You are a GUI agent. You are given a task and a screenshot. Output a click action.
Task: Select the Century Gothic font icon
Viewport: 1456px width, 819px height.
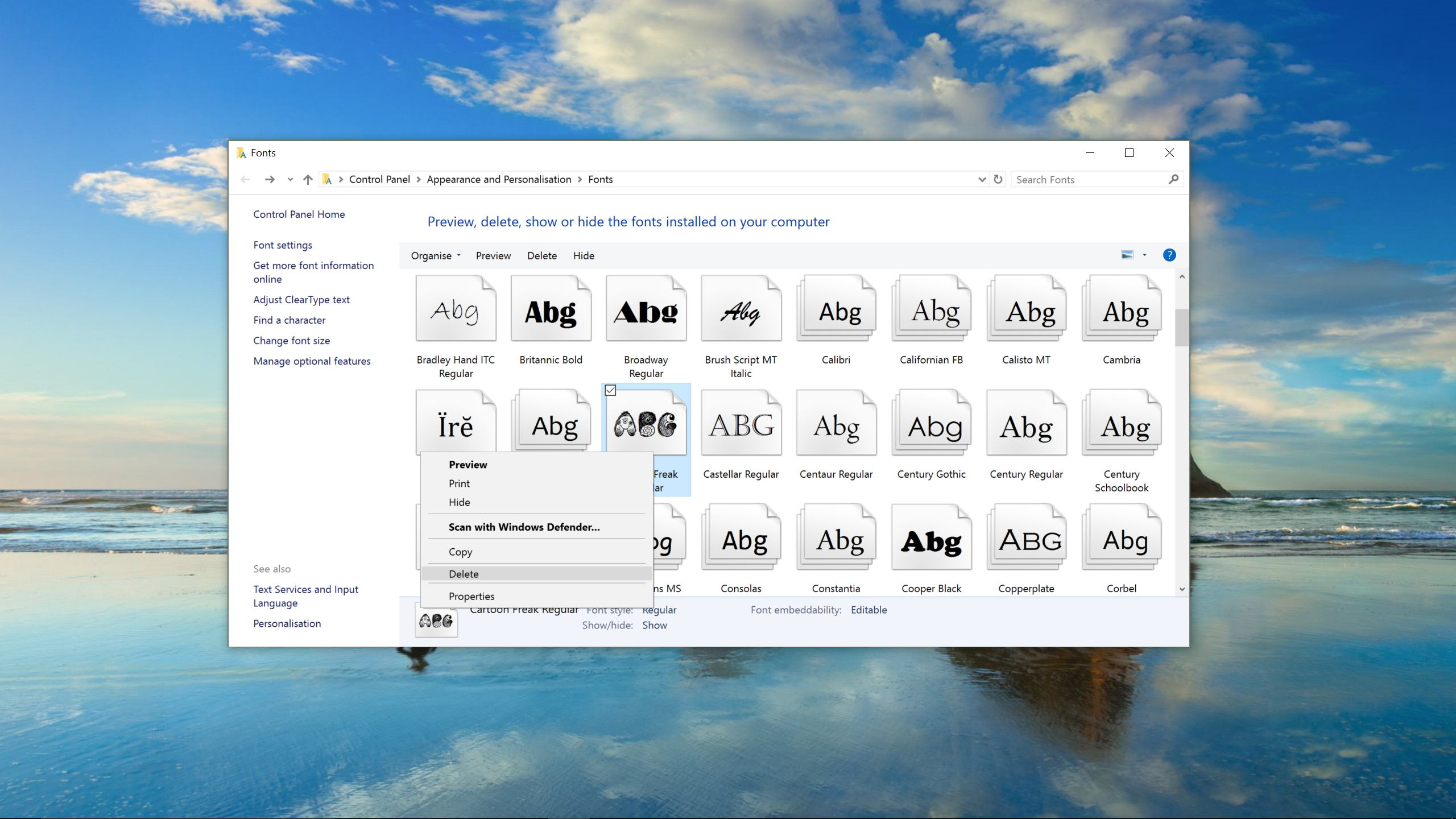click(931, 423)
